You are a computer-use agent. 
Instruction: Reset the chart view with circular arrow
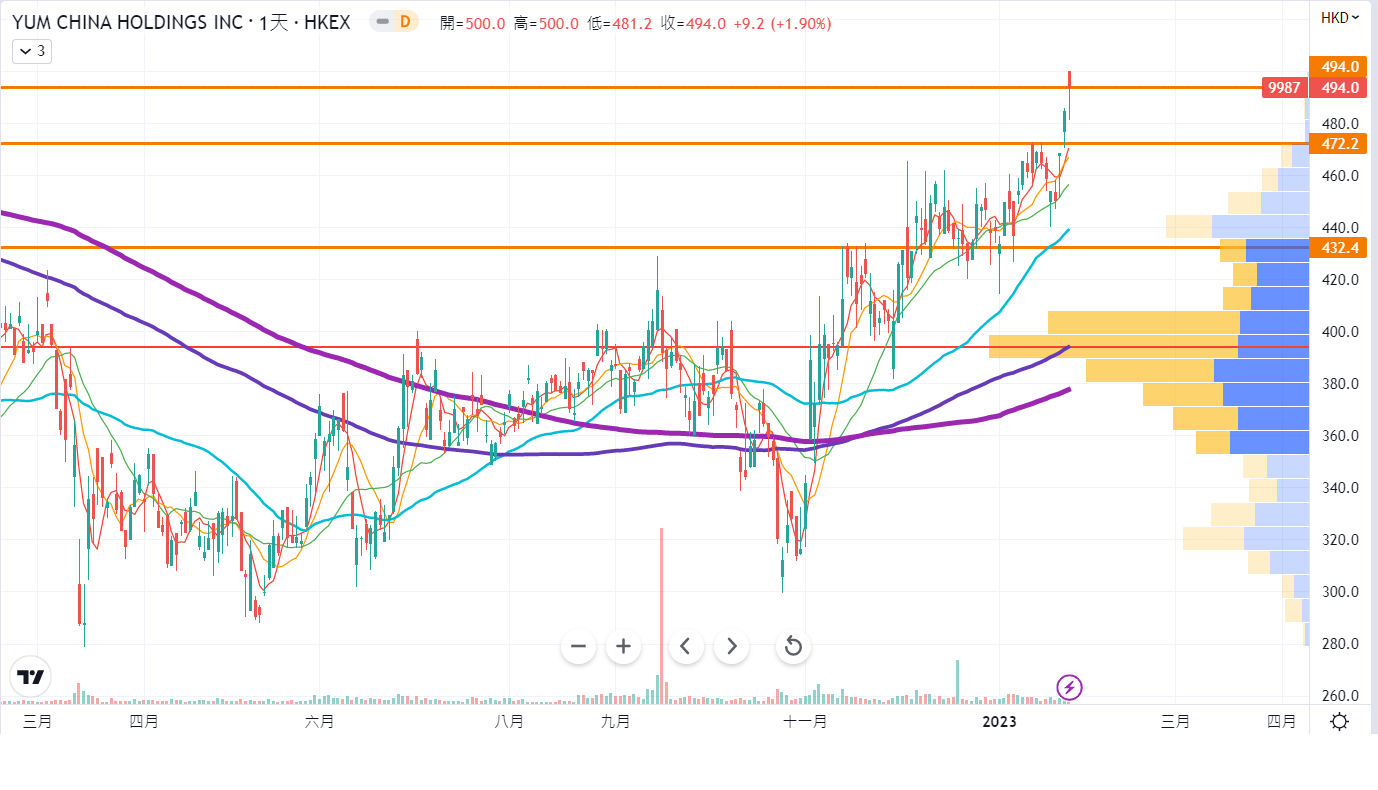point(793,646)
